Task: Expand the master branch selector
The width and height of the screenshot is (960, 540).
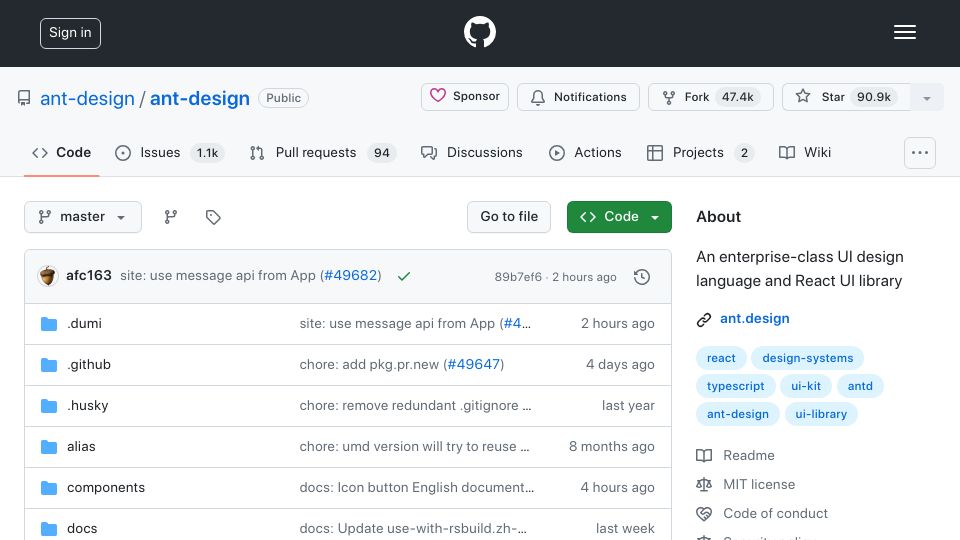Action: 83,217
